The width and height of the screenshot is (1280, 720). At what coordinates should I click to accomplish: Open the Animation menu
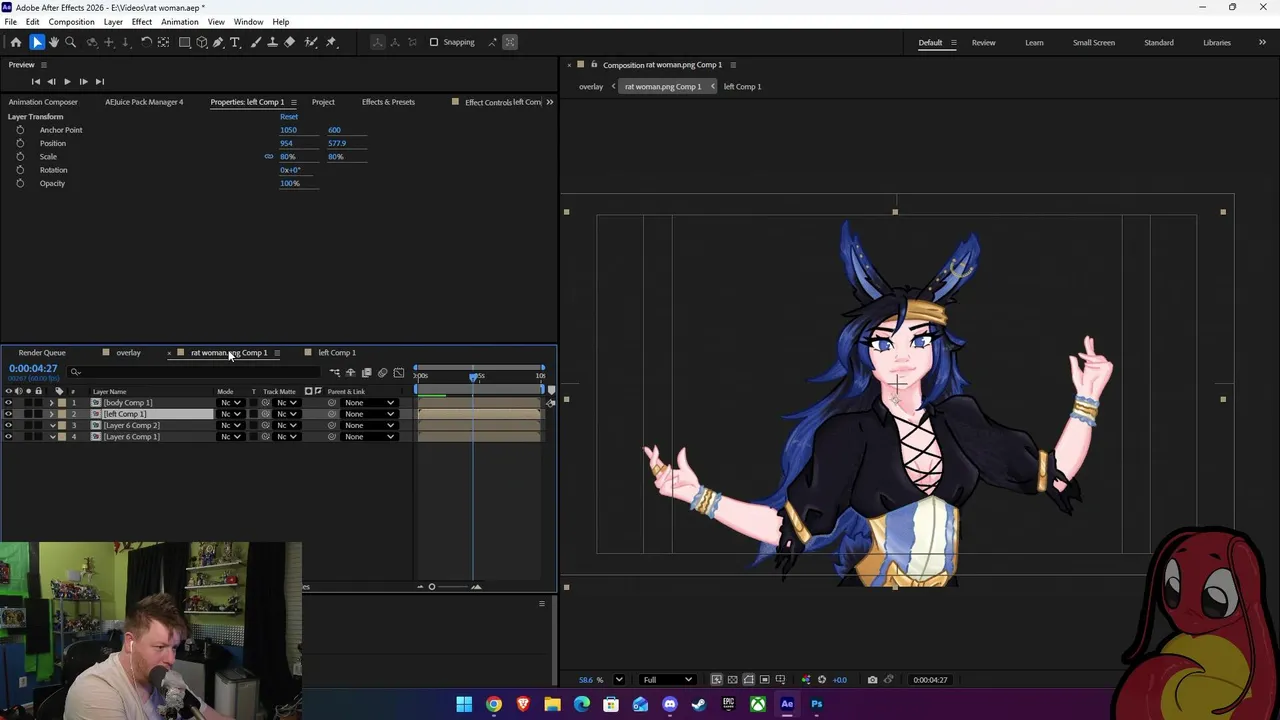(179, 22)
